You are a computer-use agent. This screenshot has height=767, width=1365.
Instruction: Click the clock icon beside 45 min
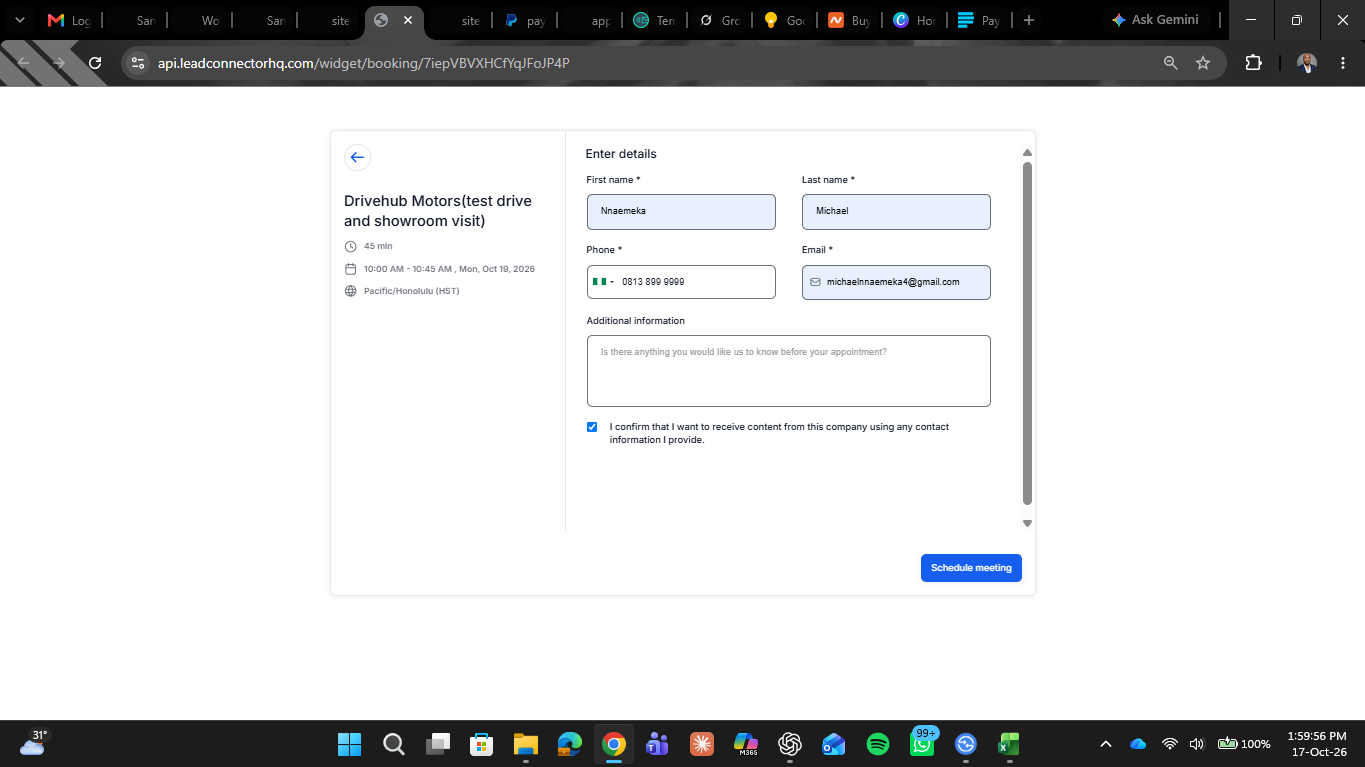pos(350,246)
